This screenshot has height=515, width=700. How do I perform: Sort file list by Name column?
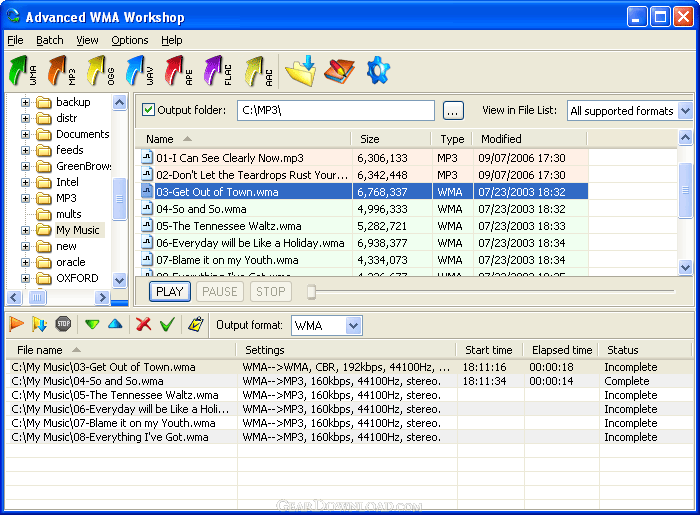pyautogui.click(x=243, y=139)
